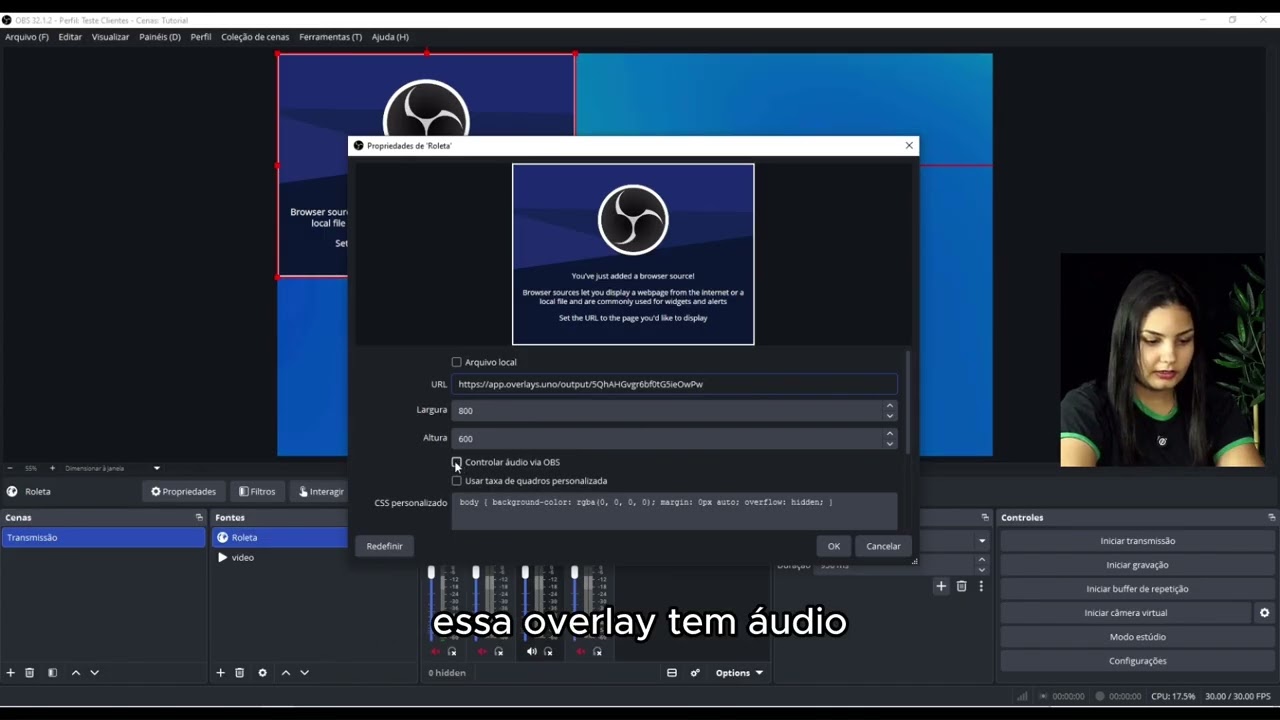Image resolution: width=1280 pixels, height=720 pixels.
Task: Click Cancelar in Roleta properties dialog
Action: [x=883, y=546]
